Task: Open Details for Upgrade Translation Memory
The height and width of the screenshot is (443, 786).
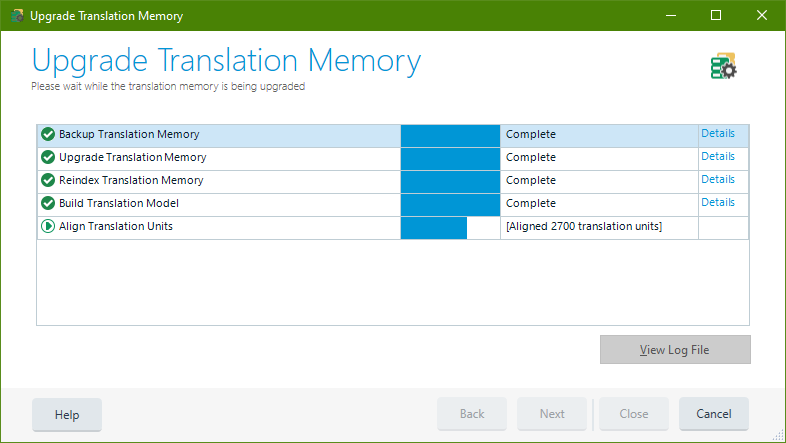Action: [x=718, y=156]
